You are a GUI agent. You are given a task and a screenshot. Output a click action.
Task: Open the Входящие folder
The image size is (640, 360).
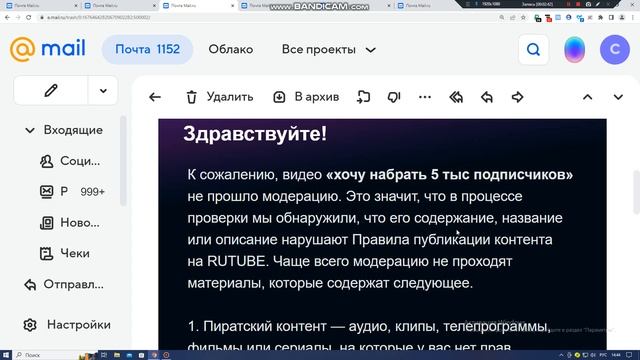pyautogui.click(x=73, y=130)
